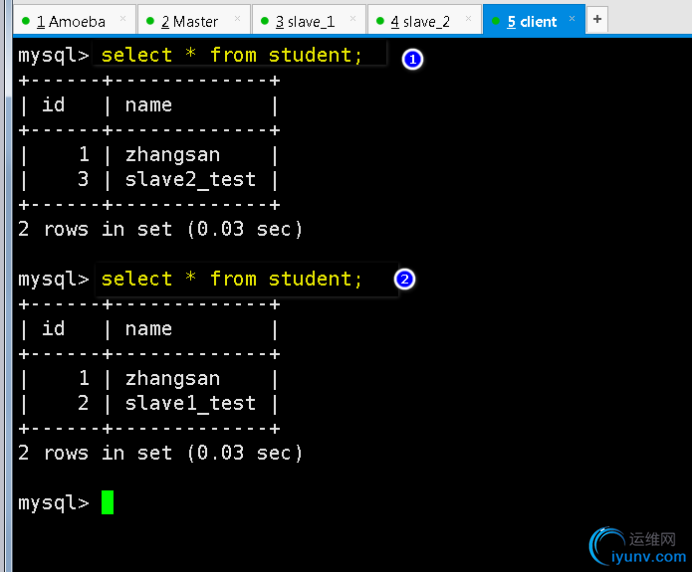Click 'zhangsan' in the second result table

pos(173,379)
